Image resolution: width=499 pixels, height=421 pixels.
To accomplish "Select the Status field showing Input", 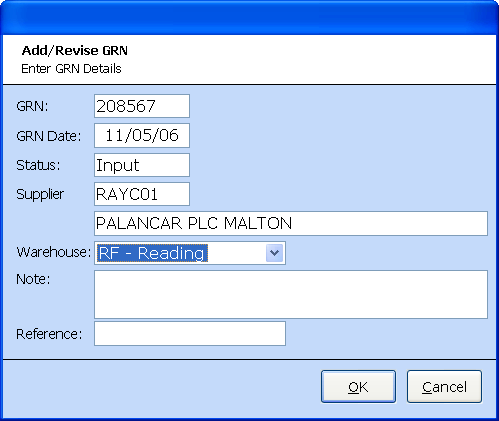I will (x=142, y=165).
